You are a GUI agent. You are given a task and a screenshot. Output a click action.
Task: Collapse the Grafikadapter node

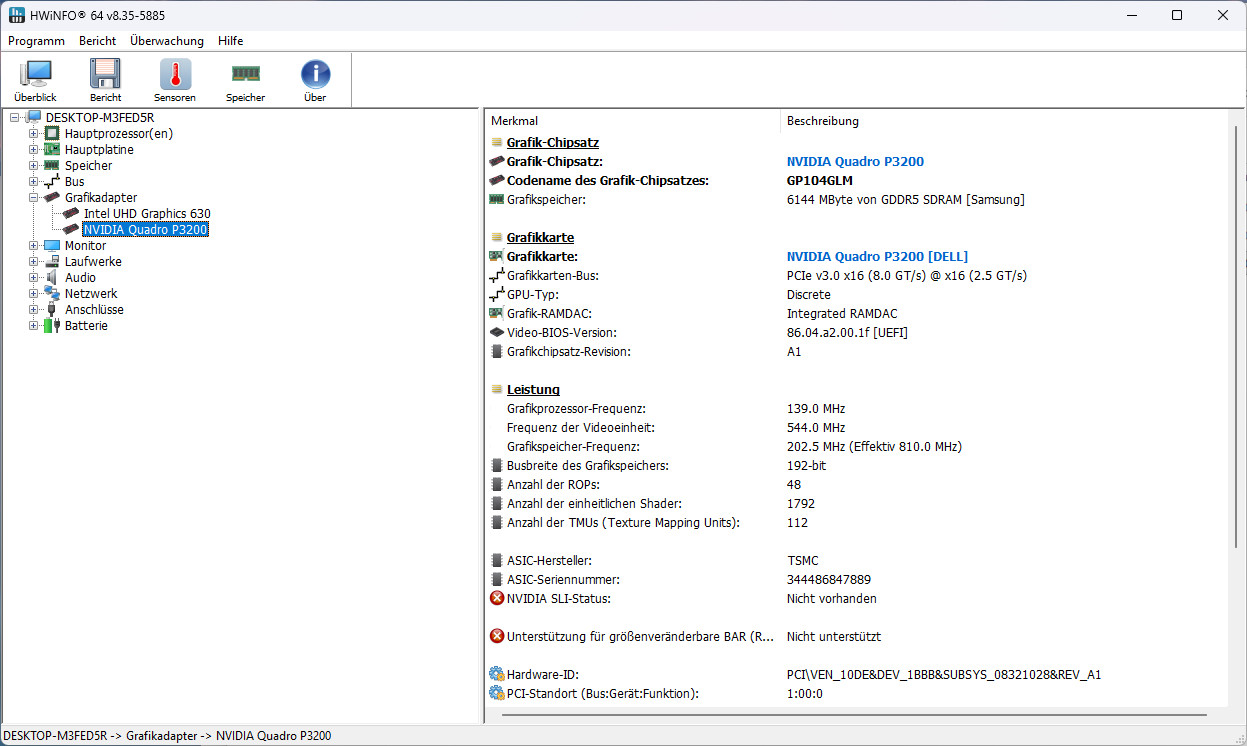(x=34, y=198)
